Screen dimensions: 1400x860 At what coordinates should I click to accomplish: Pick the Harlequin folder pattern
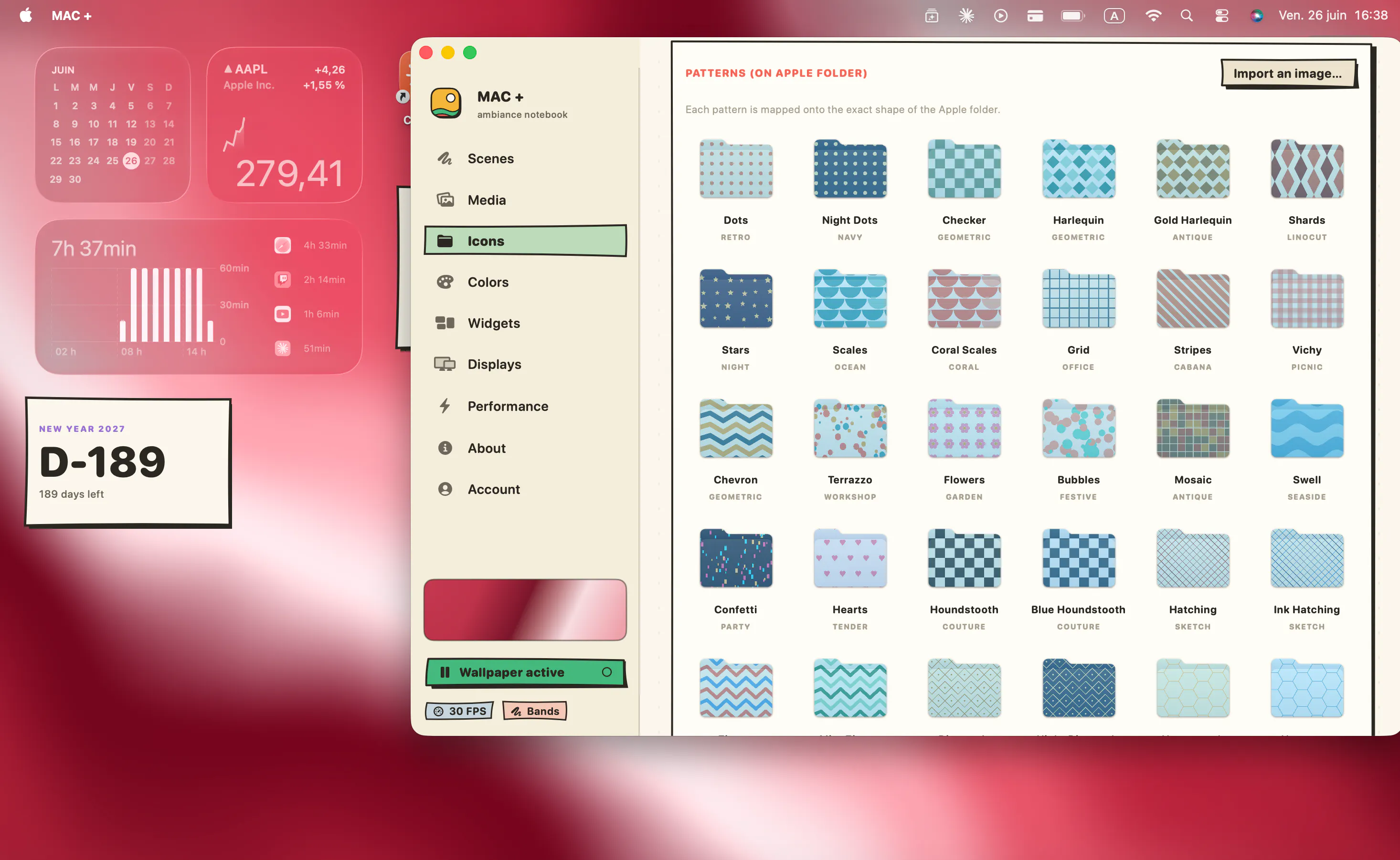1079,169
